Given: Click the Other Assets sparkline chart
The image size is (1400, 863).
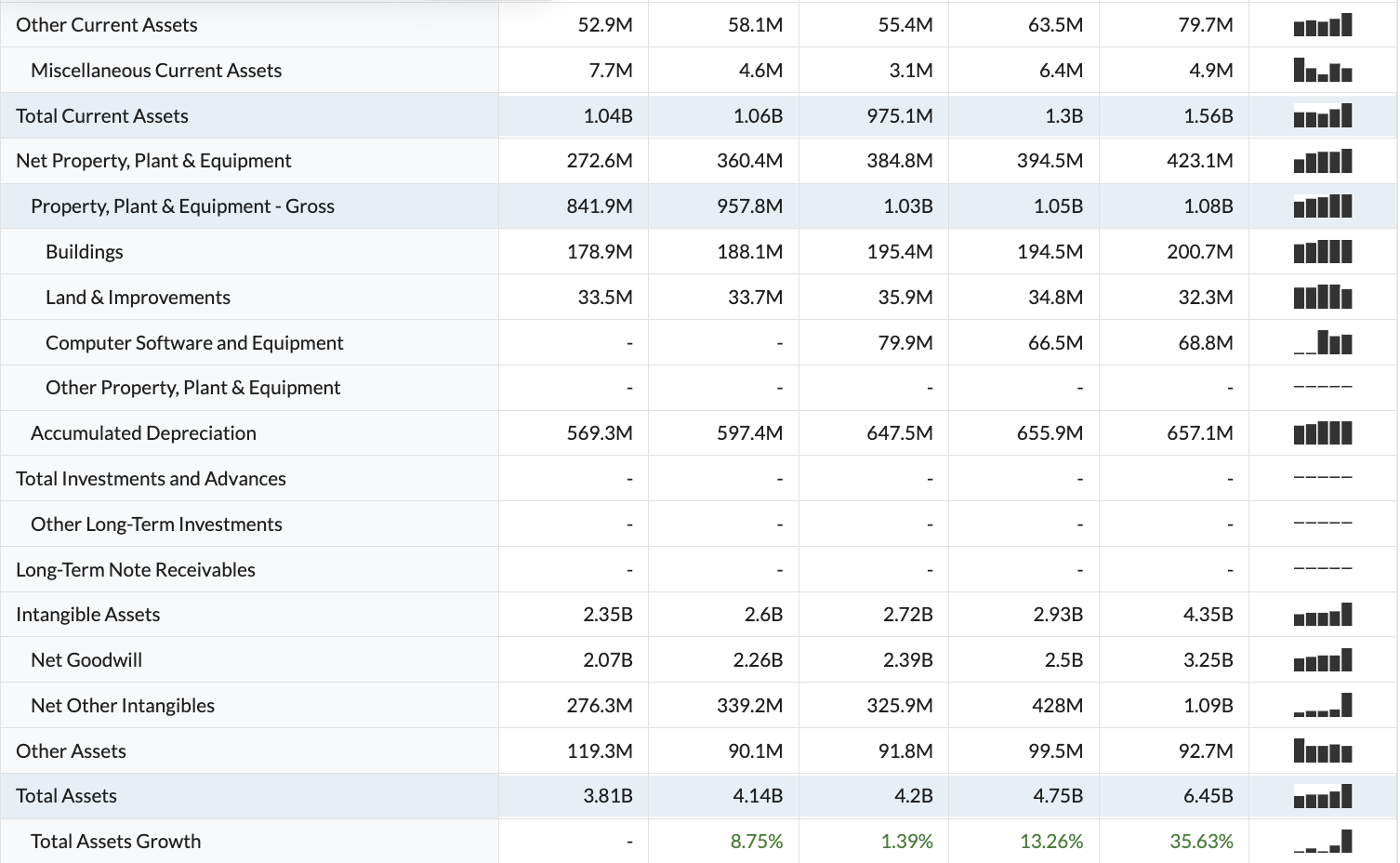Looking at the screenshot, I should 1323,751.
